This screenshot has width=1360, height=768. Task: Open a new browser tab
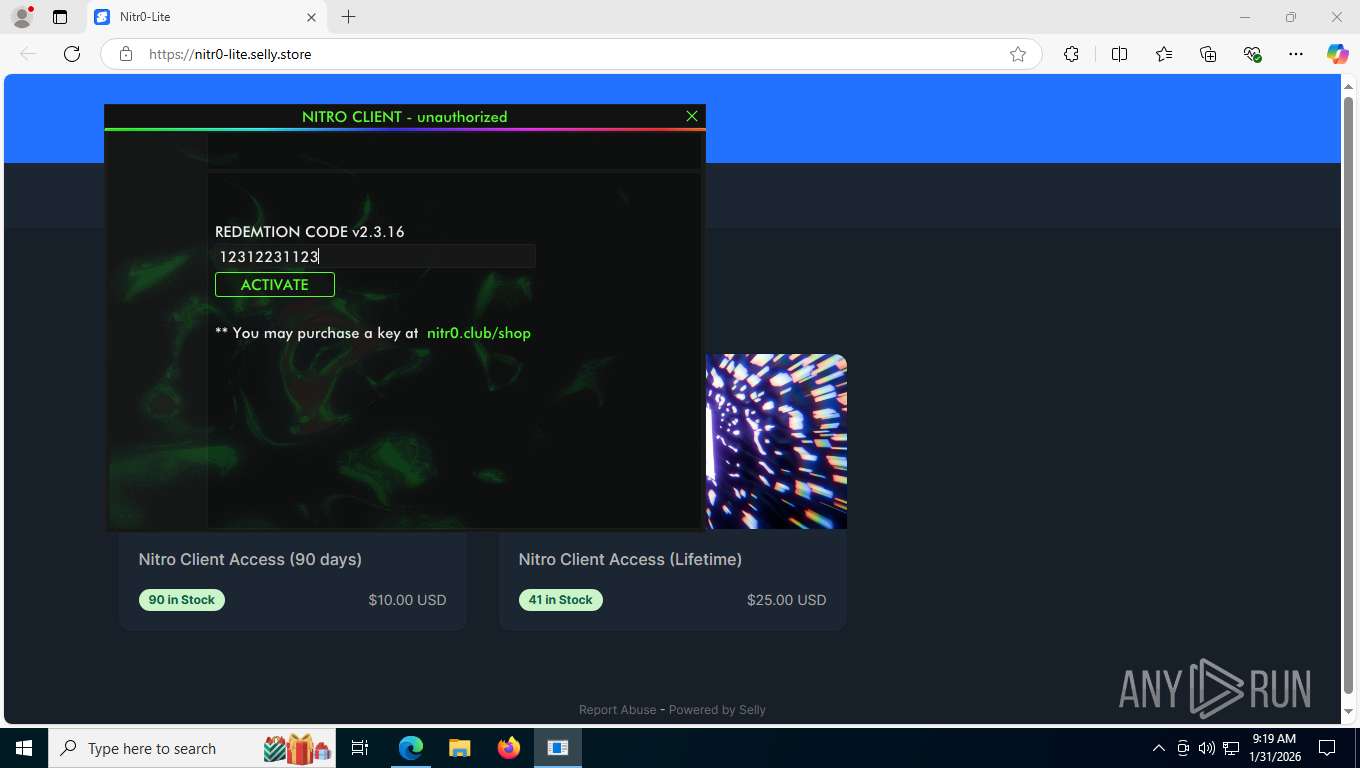[x=348, y=17]
